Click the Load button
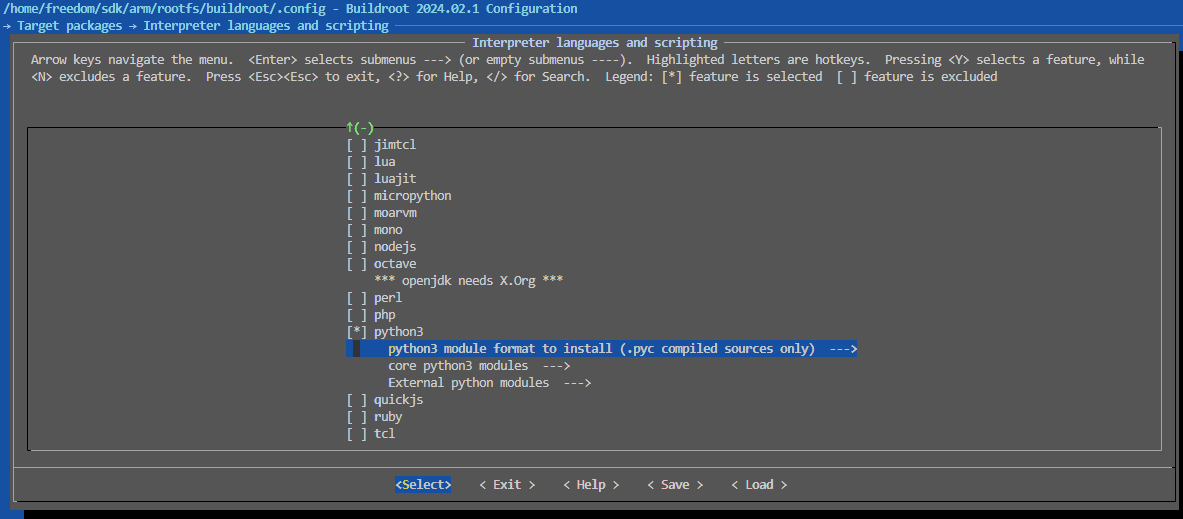Image resolution: width=1183 pixels, height=519 pixels. click(759, 484)
